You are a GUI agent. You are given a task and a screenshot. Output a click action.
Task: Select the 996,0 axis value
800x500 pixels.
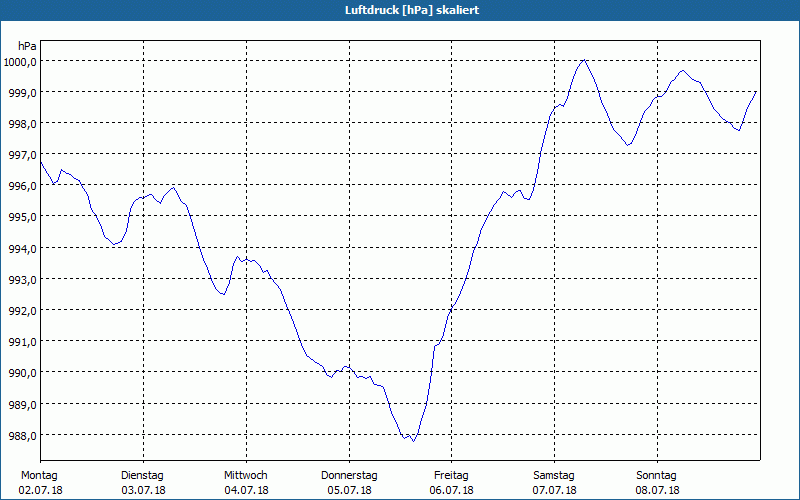point(24,186)
